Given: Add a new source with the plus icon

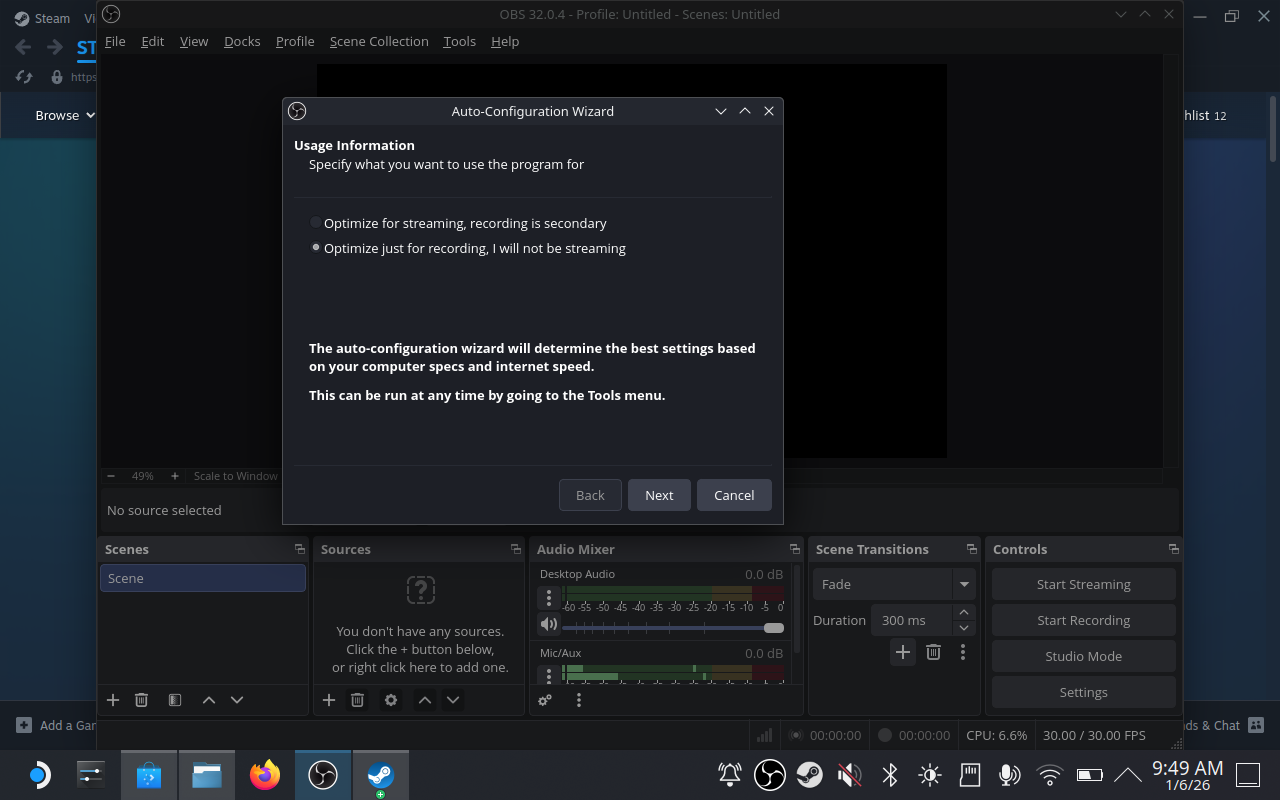Looking at the screenshot, I should [329, 700].
